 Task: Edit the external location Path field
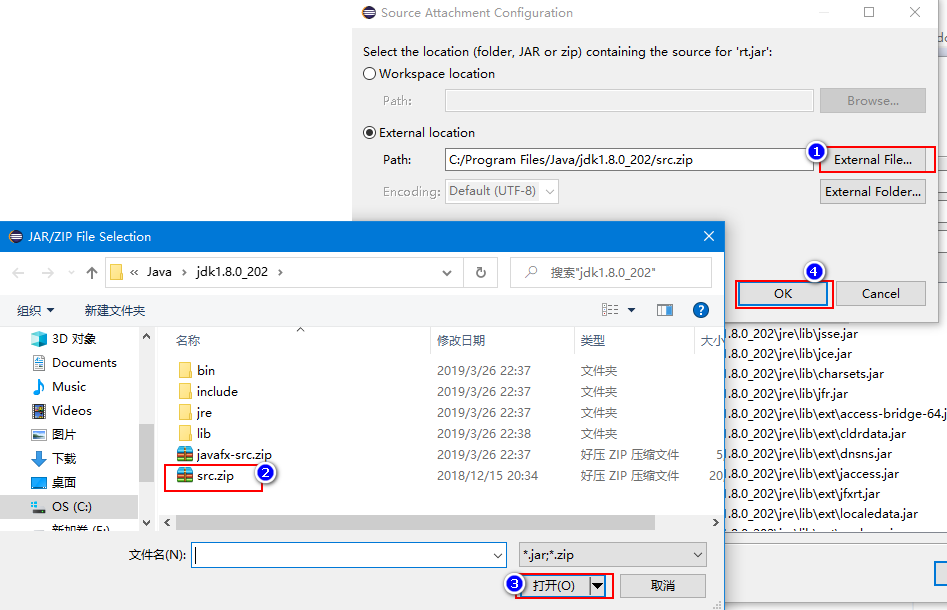(x=629, y=160)
